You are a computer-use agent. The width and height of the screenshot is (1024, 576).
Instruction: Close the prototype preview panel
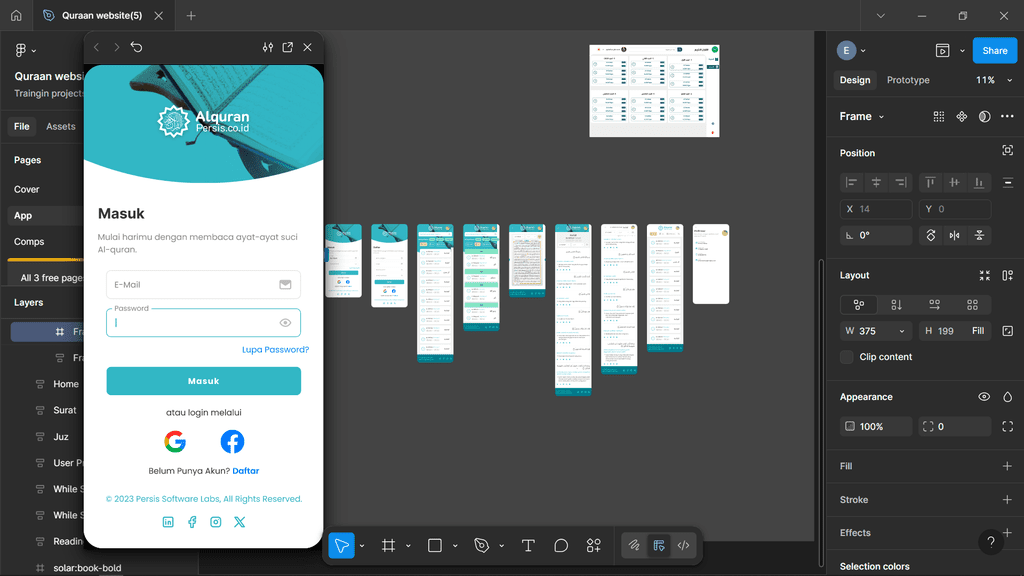click(308, 47)
